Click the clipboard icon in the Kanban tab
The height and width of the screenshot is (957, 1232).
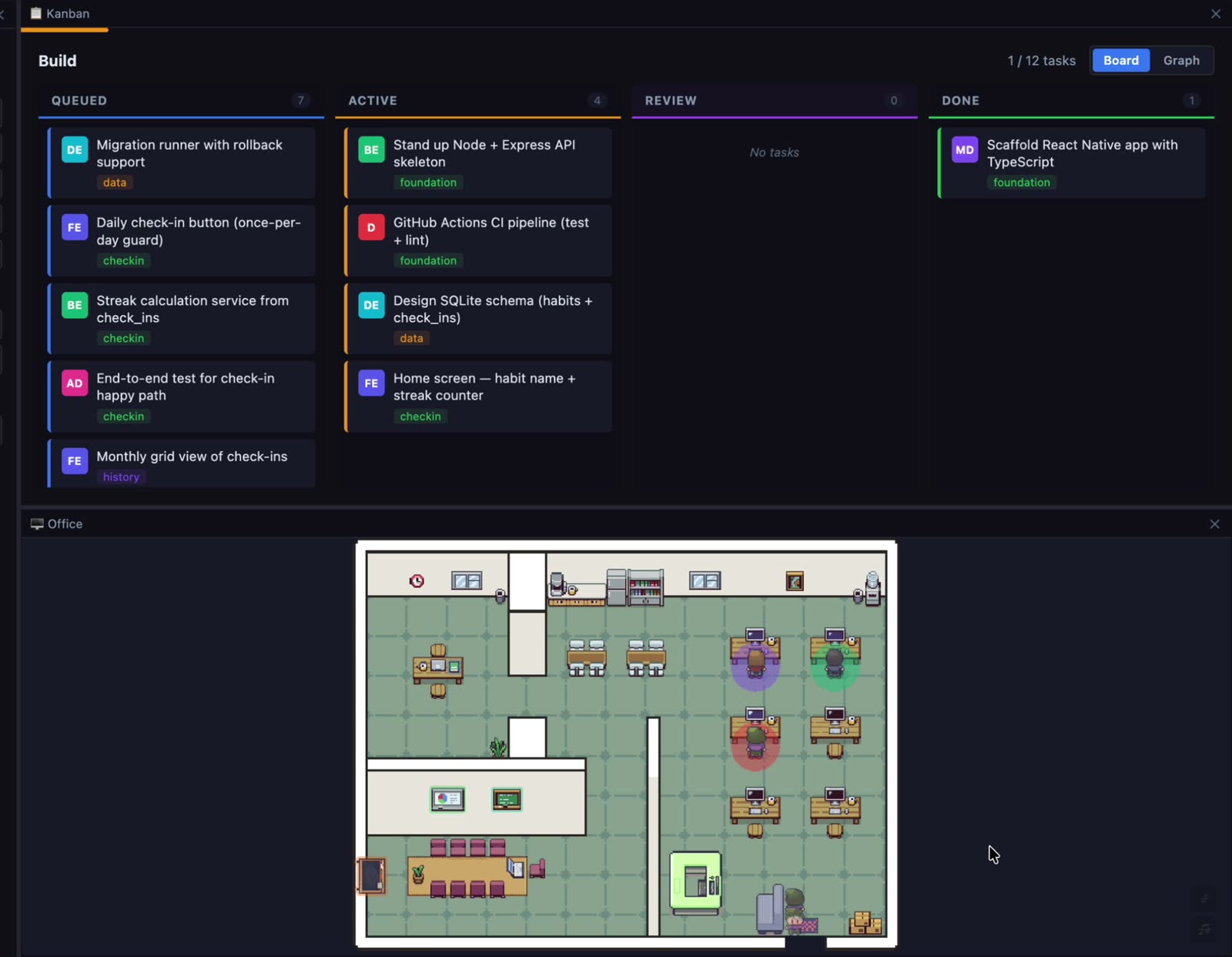[35, 13]
